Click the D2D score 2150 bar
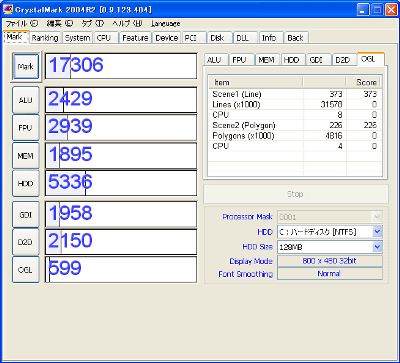 pos(121,242)
